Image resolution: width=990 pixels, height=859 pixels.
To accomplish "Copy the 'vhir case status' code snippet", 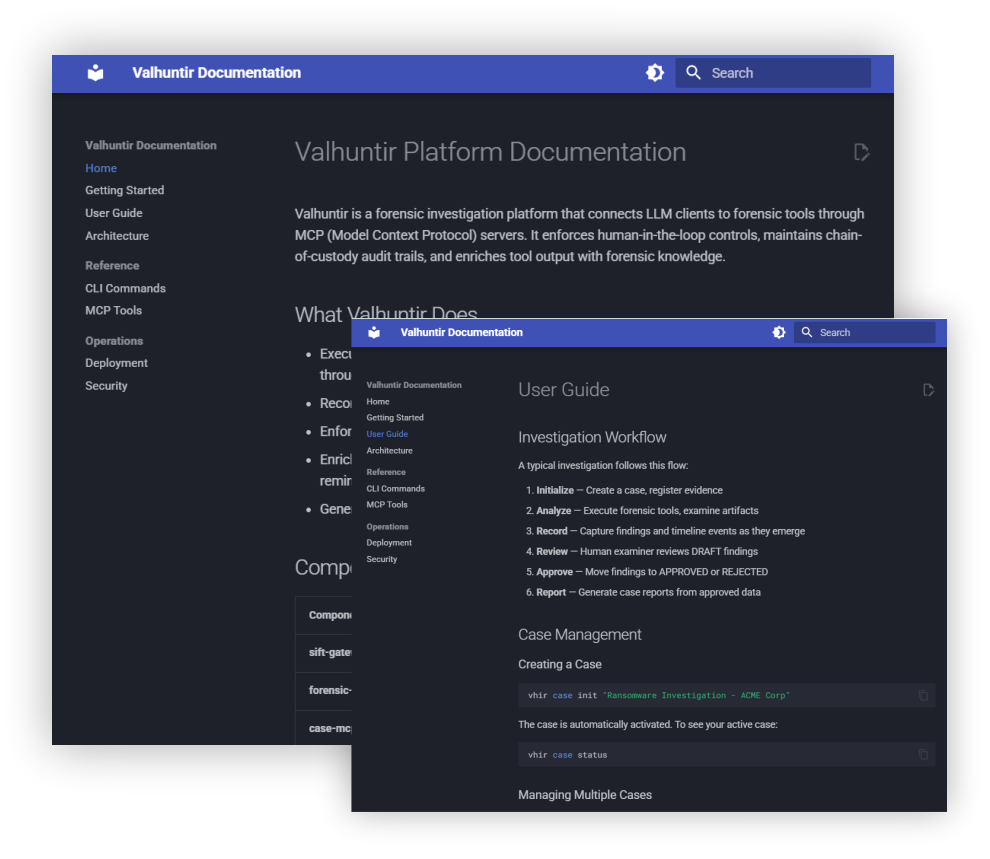I will click(923, 755).
